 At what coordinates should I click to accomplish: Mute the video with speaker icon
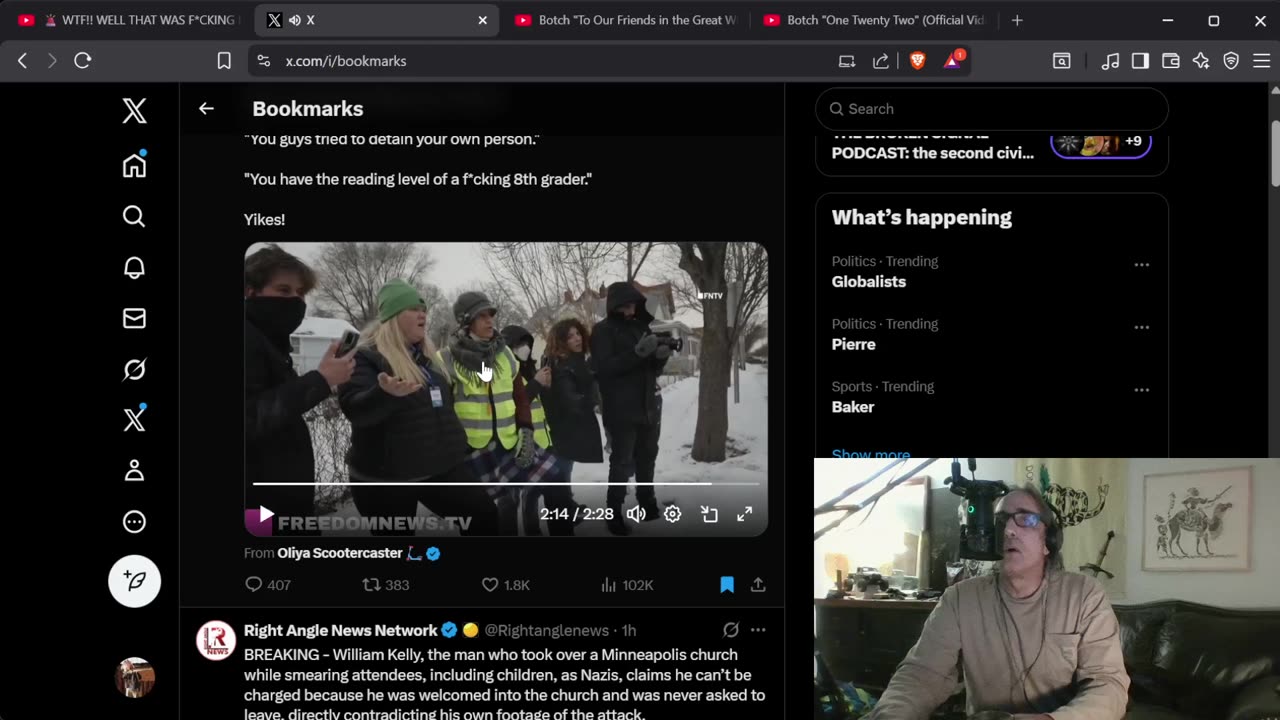[636, 514]
